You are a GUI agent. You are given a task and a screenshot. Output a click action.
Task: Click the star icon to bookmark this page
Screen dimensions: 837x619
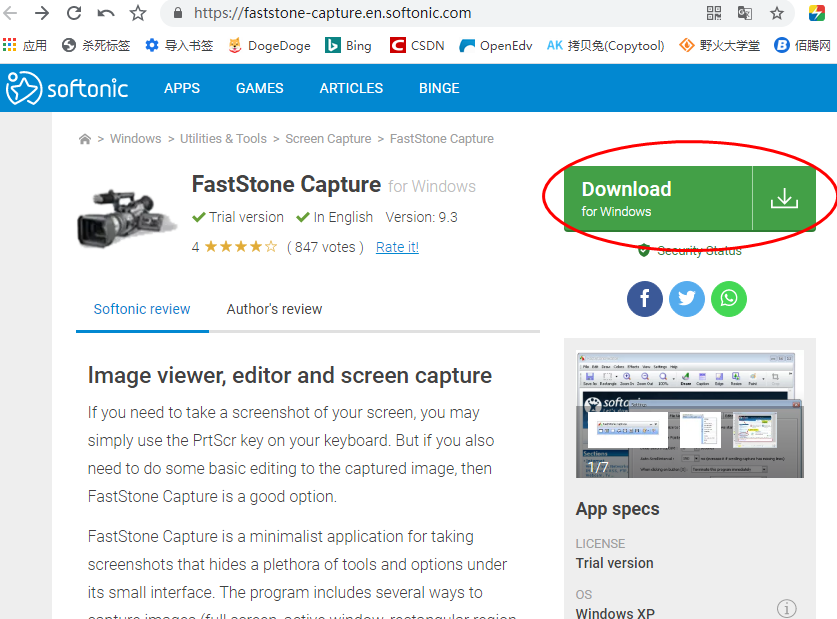pos(776,15)
